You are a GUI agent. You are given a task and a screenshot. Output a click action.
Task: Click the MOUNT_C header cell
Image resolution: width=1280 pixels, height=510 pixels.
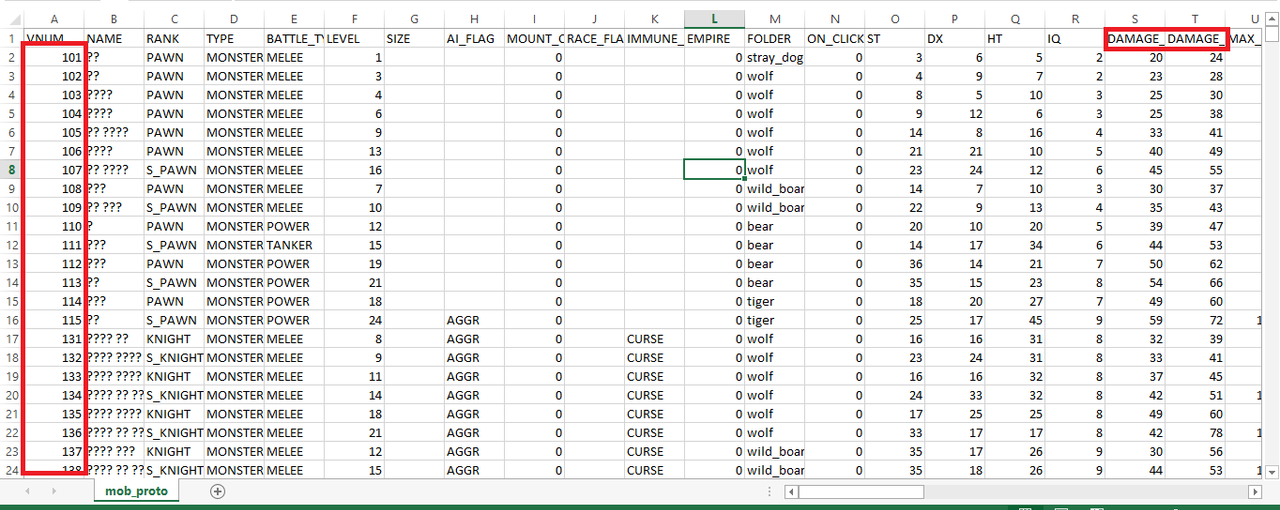[534, 38]
